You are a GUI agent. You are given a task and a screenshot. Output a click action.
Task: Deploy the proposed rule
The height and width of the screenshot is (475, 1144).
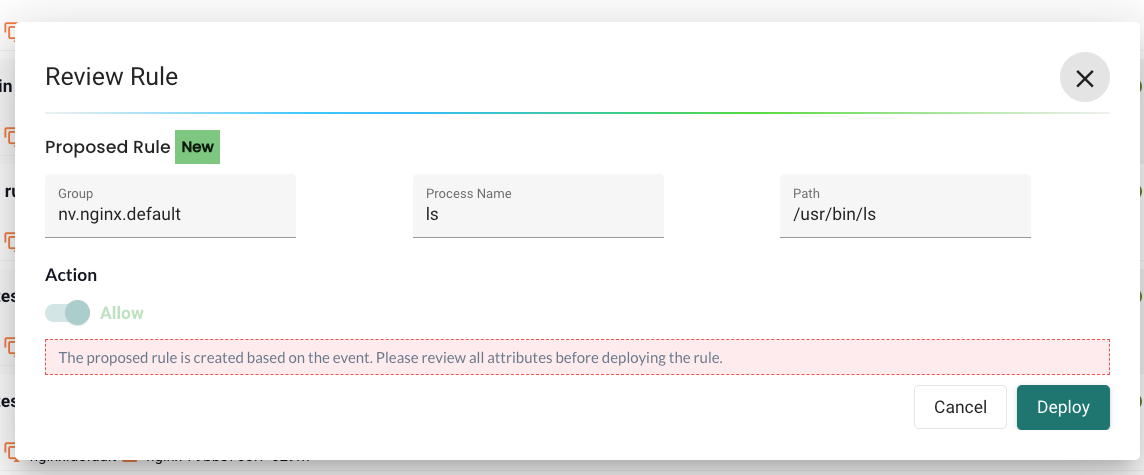click(1063, 407)
